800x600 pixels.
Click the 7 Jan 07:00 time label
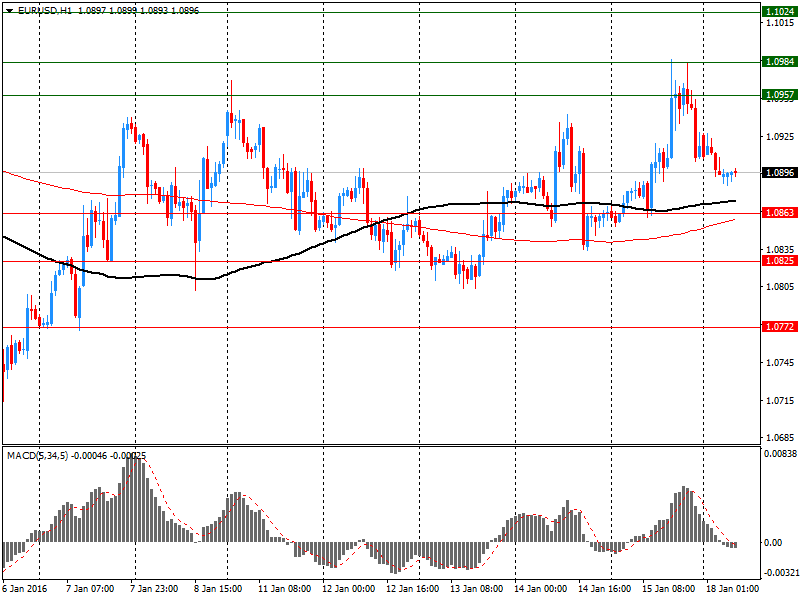coord(90,589)
